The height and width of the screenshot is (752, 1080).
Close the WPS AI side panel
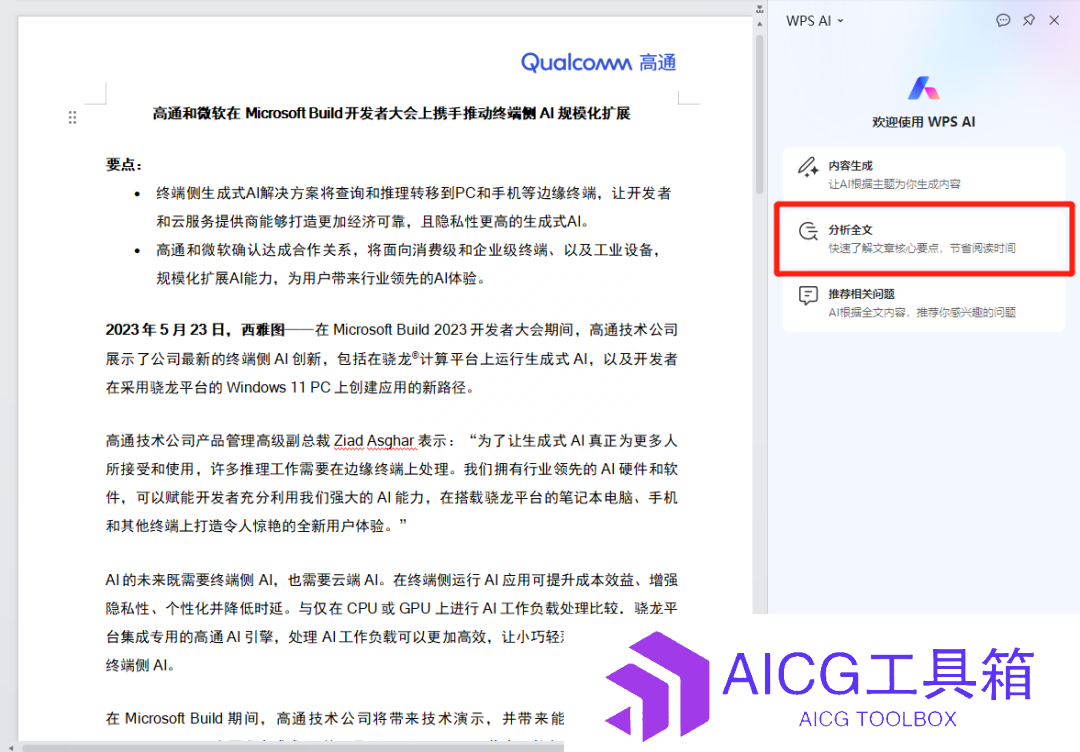click(1054, 21)
